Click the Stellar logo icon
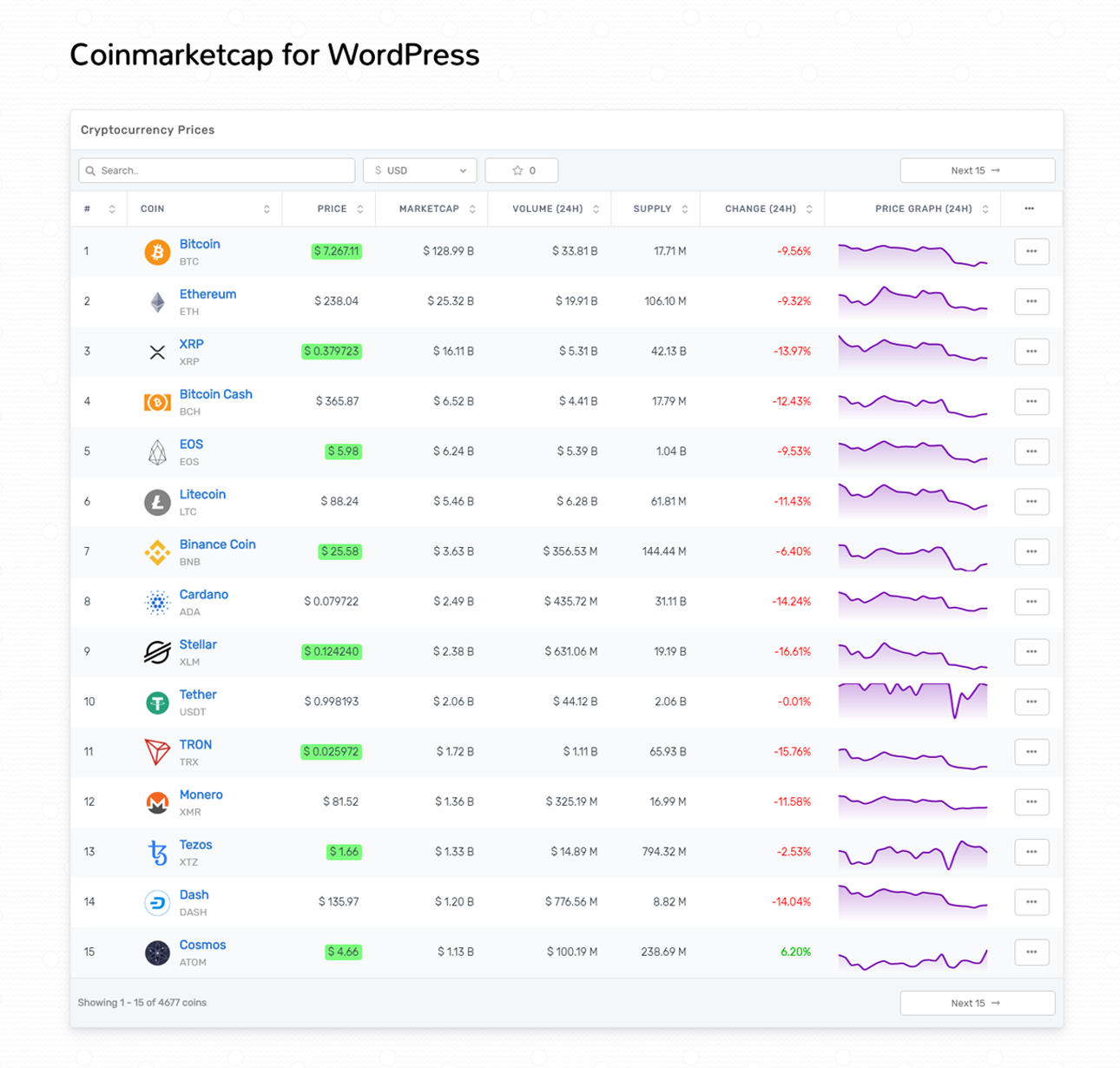The width and height of the screenshot is (1120, 1068). pyautogui.click(x=157, y=652)
